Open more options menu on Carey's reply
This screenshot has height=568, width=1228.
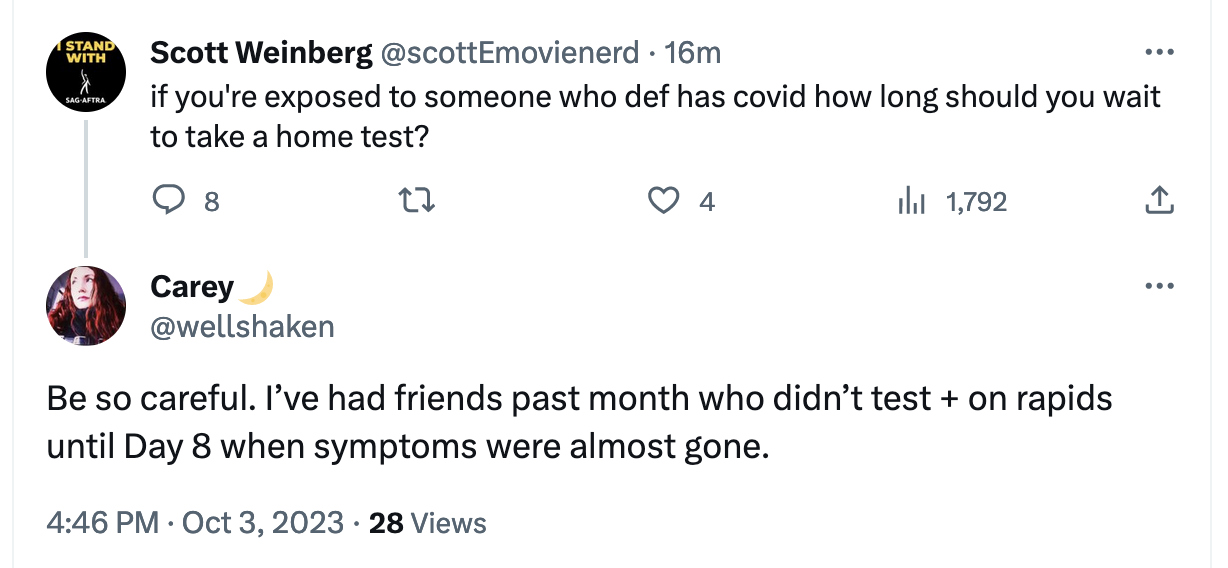click(x=1158, y=287)
